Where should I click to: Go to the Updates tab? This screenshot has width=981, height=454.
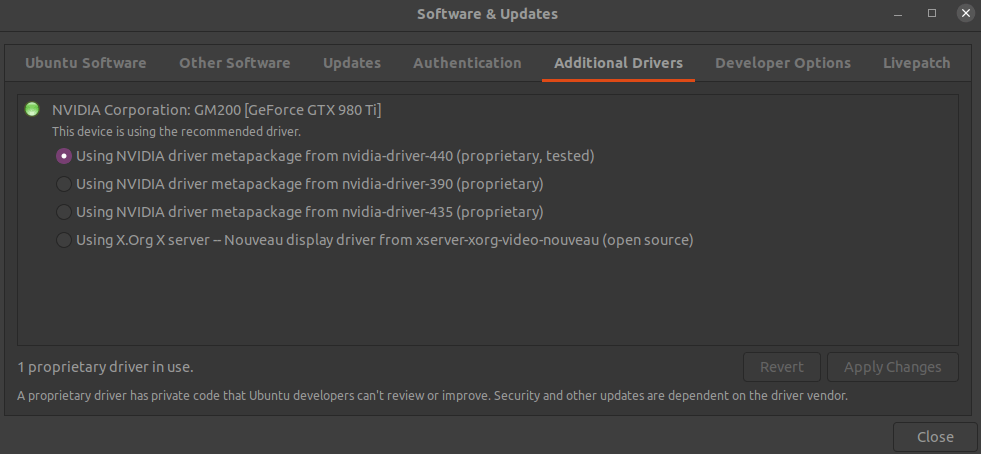(352, 63)
